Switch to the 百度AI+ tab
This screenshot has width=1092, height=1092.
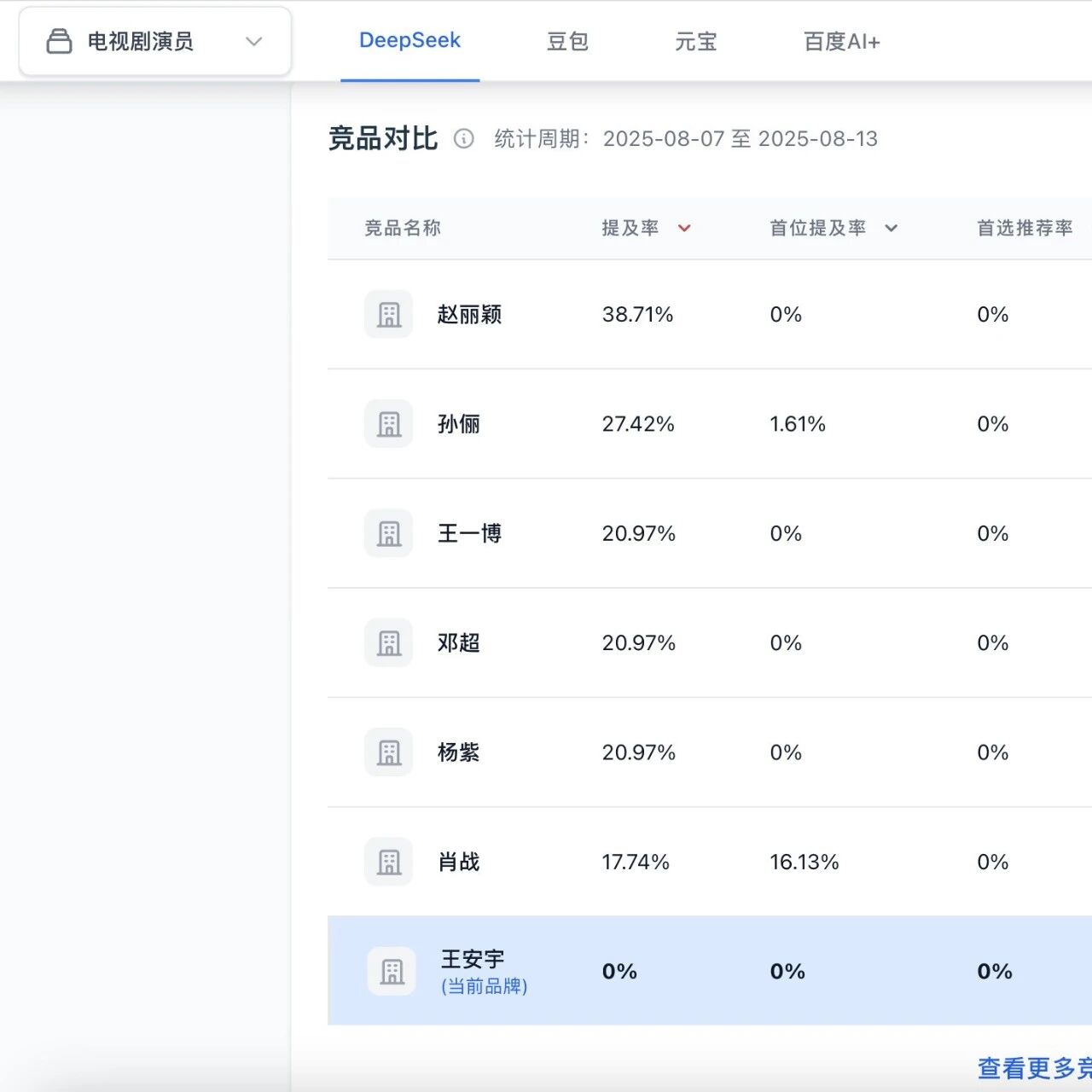click(x=842, y=41)
